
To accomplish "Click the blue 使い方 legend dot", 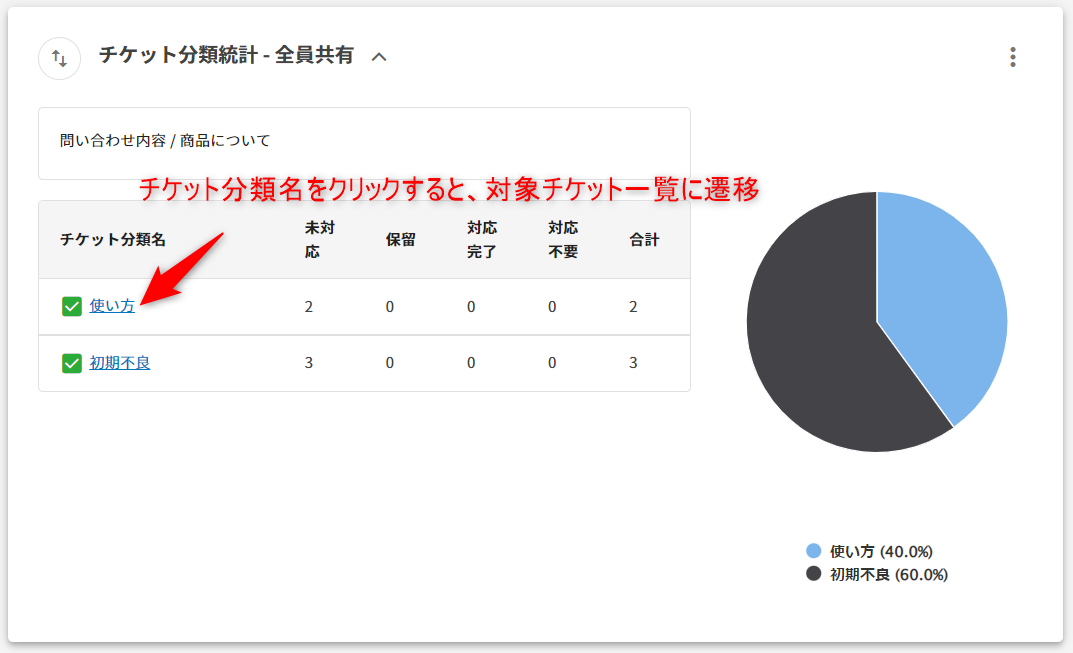I will click(x=813, y=551).
